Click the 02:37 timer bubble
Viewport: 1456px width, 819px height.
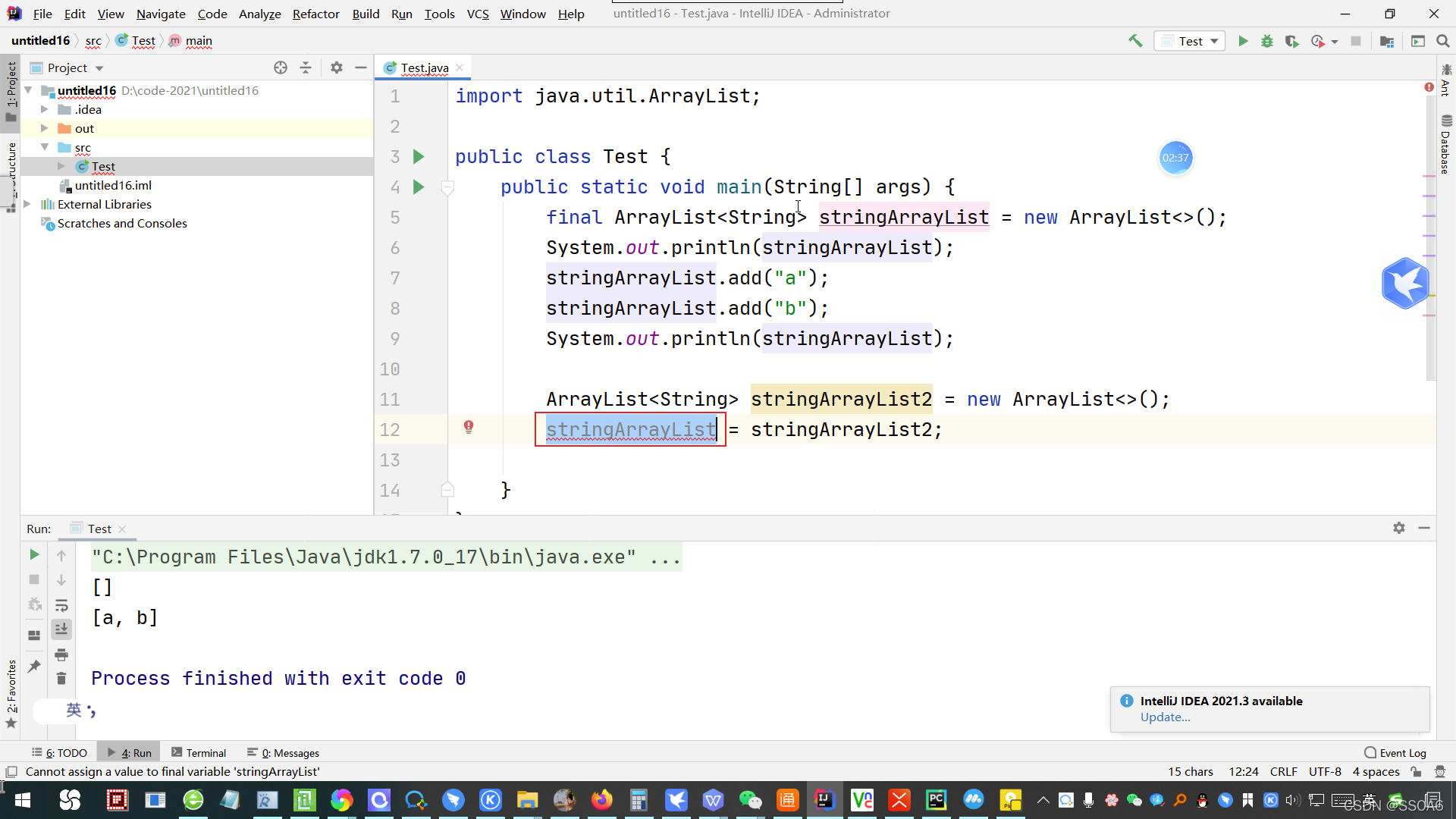[1175, 158]
